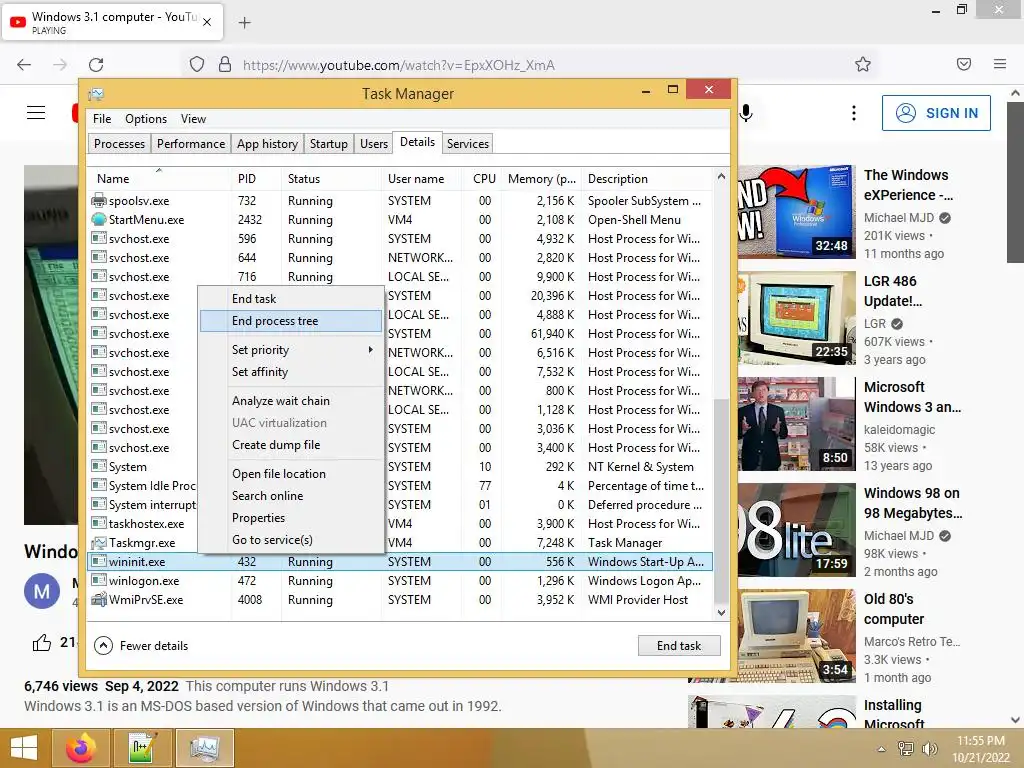
Task: Show hidden system tray icons
Action: point(882,749)
